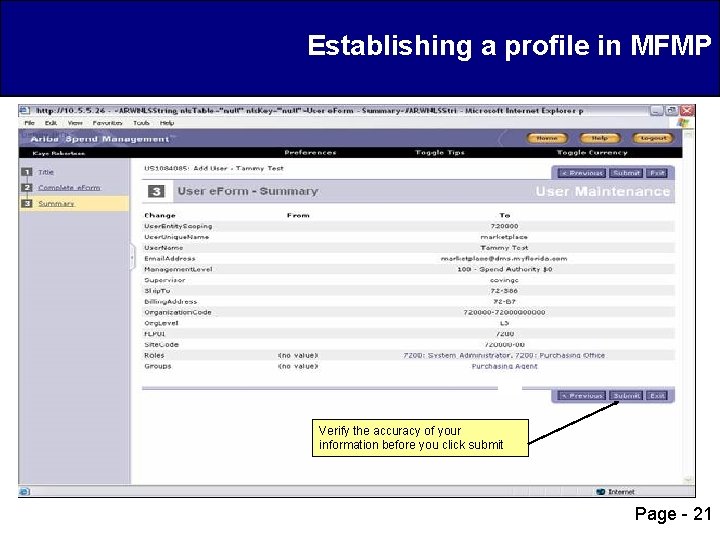Click the large 3 icon beside User eForm - Summary
Screen dimensions: 720x540
[156, 191]
